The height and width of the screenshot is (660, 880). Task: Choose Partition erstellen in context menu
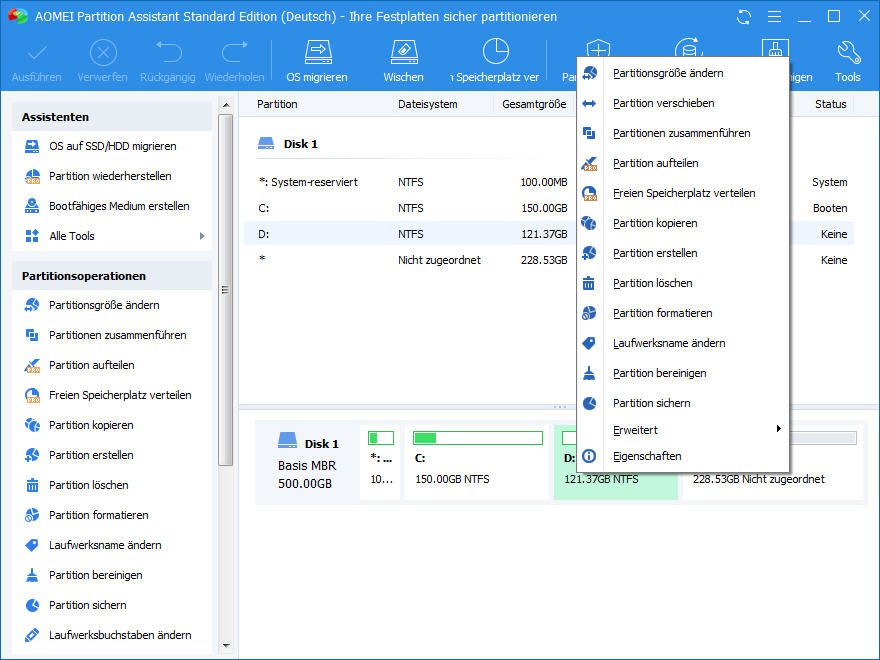tap(683, 253)
